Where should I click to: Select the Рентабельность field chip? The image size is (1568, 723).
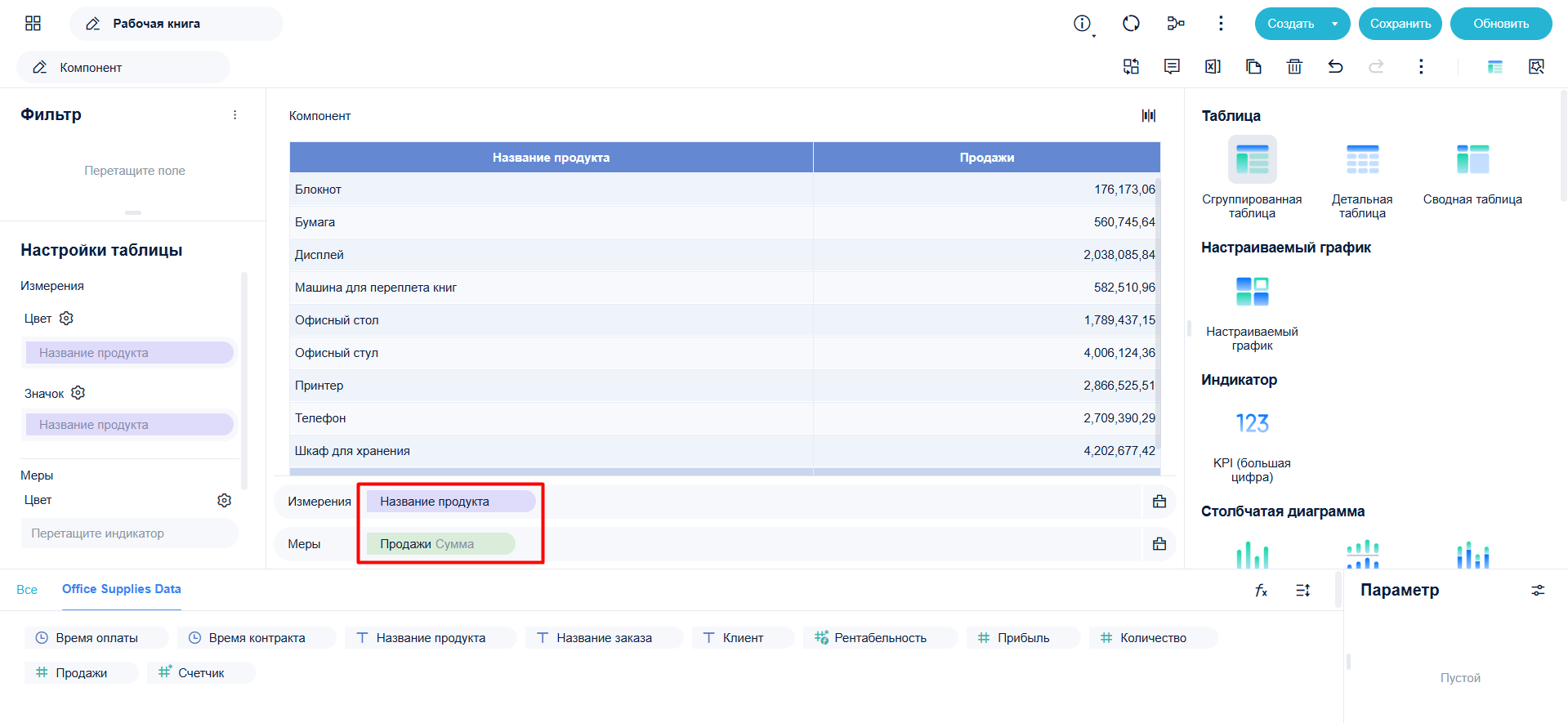click(880, 638)
